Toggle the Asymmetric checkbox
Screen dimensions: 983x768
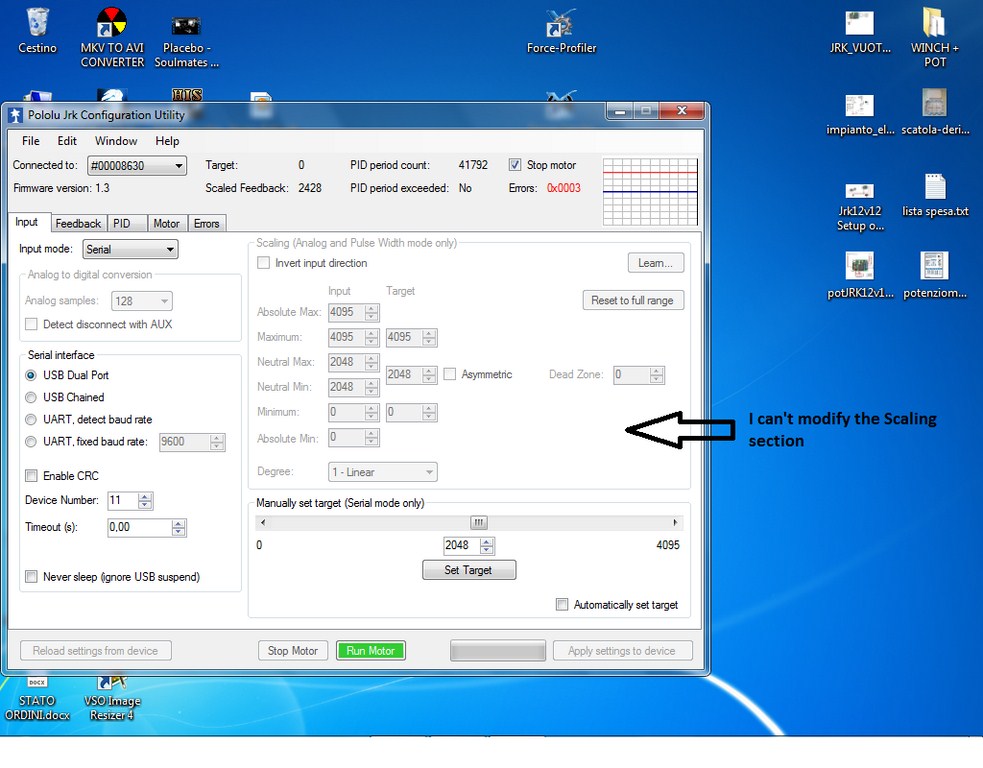point(449,374)
